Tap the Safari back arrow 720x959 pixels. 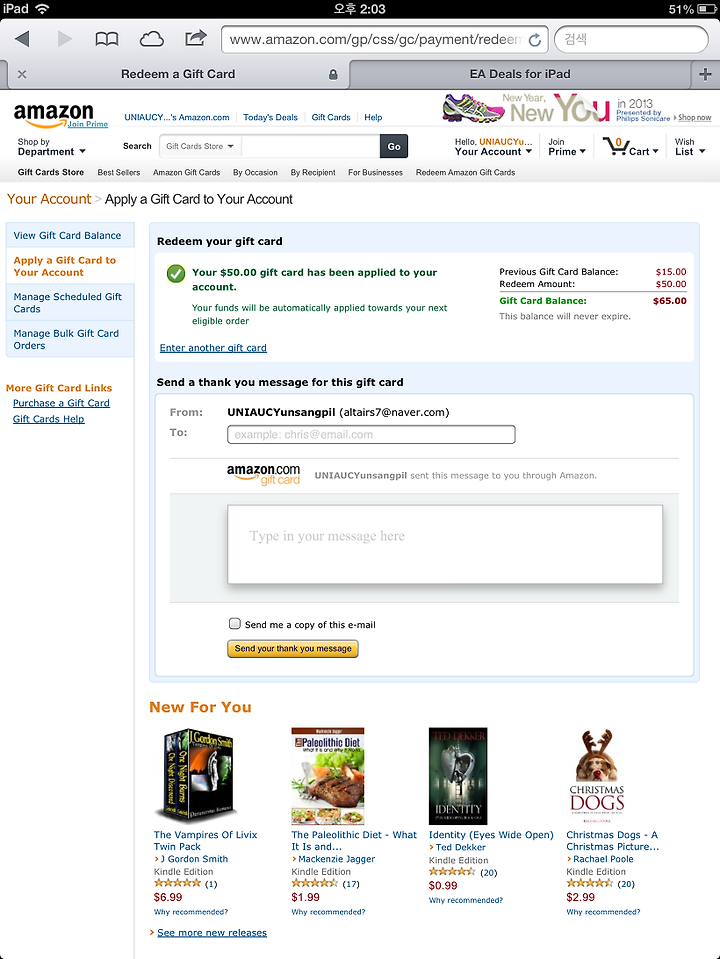point(23,40)
